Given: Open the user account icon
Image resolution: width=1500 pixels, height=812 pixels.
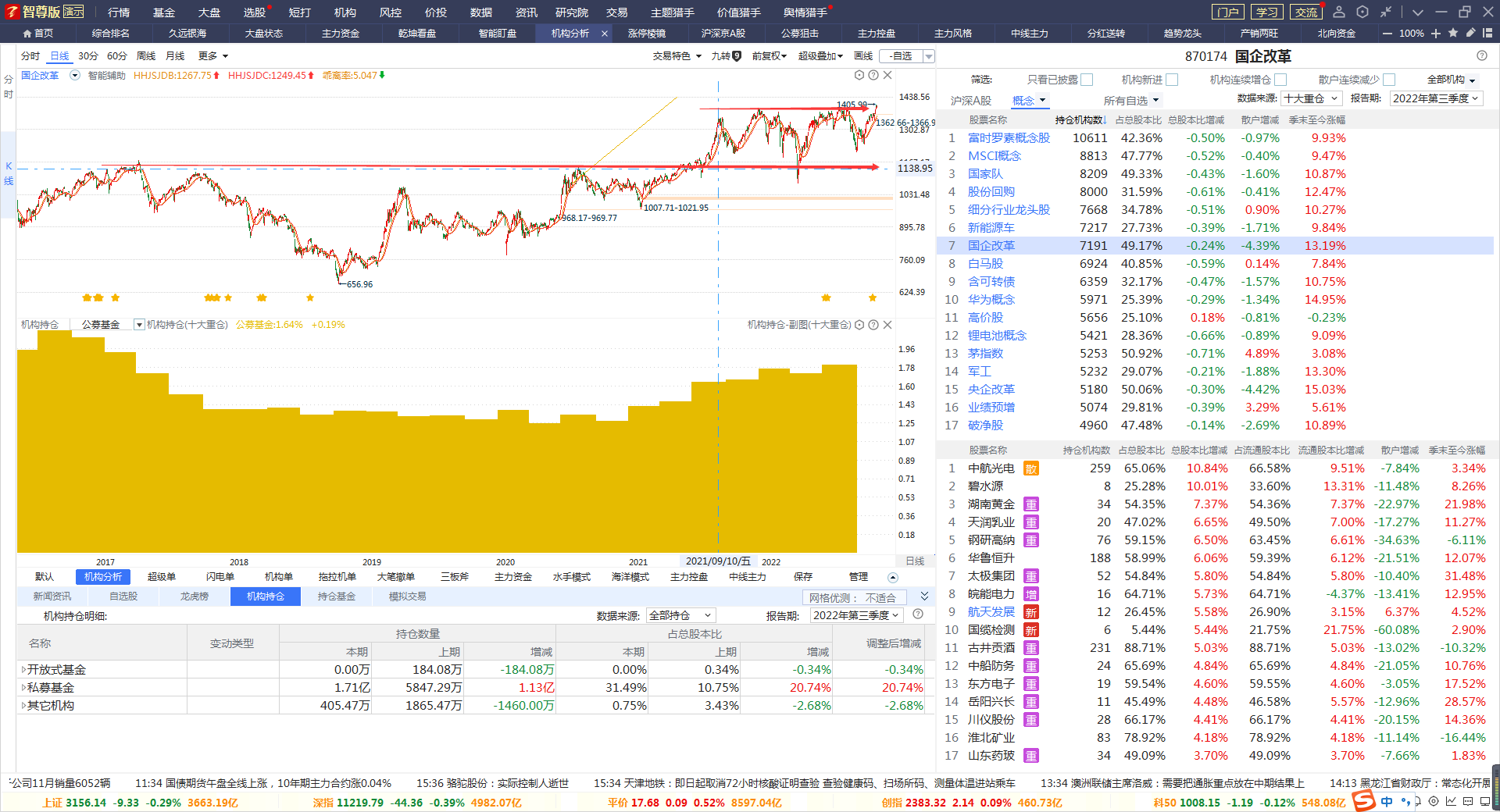Looking at the screenshot, I should 1339,12.
